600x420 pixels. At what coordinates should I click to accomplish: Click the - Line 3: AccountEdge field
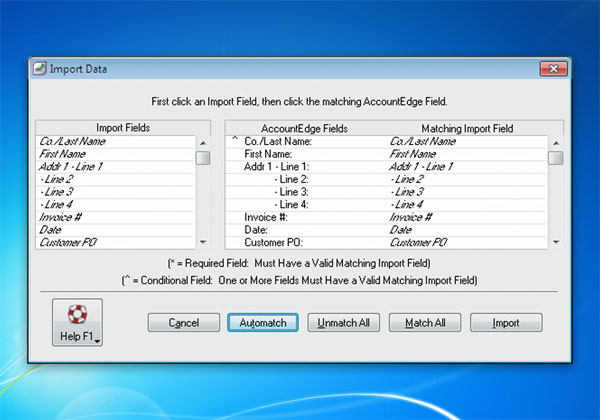coord(291,192)
